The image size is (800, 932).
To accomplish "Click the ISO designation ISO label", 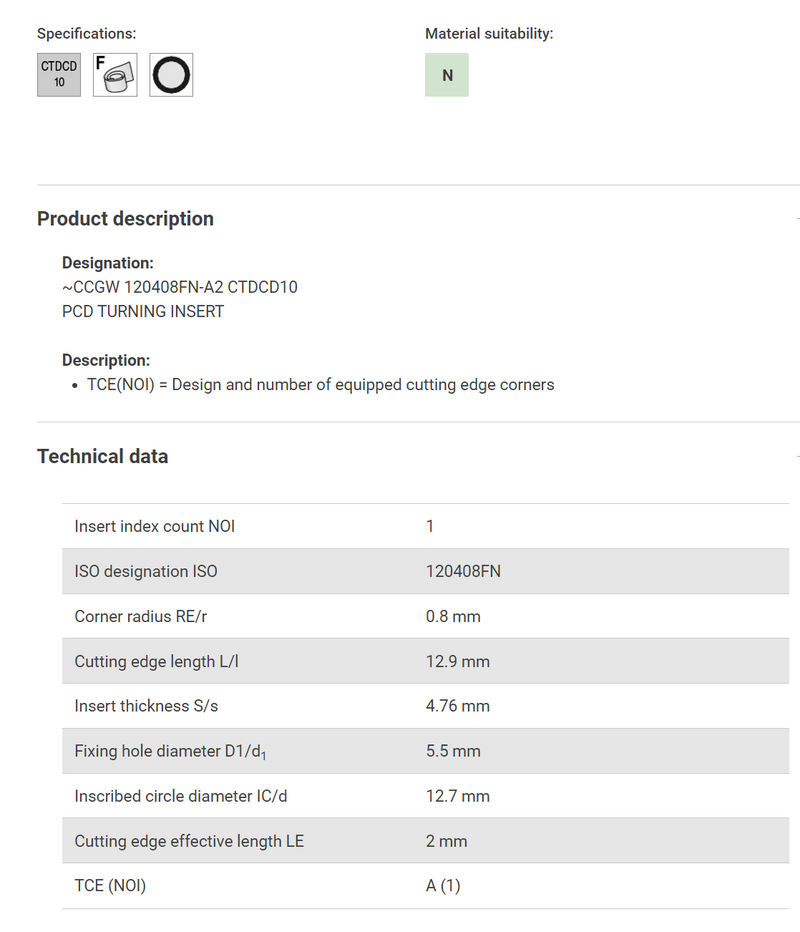I will point(146,571).
